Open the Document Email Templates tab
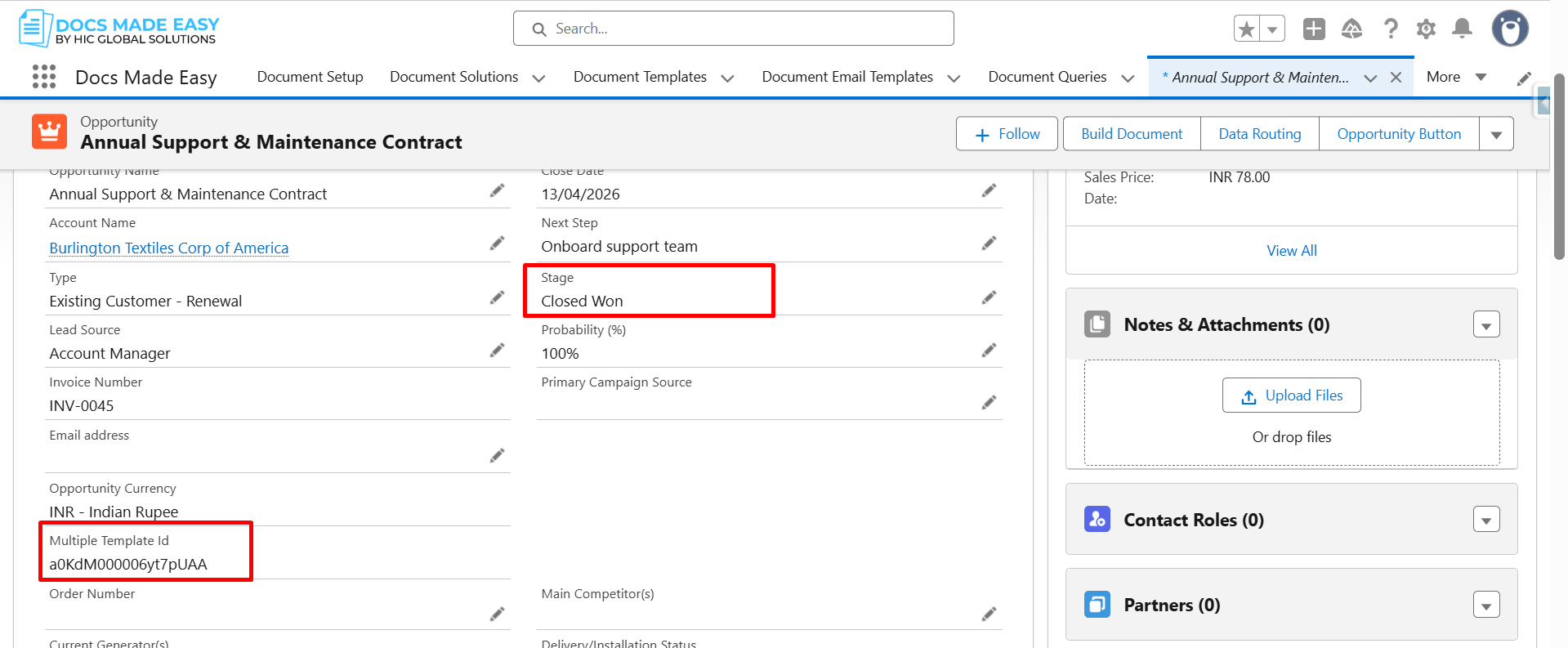The width and height of the screenshot is (1568, 648). tap(847, 77)
